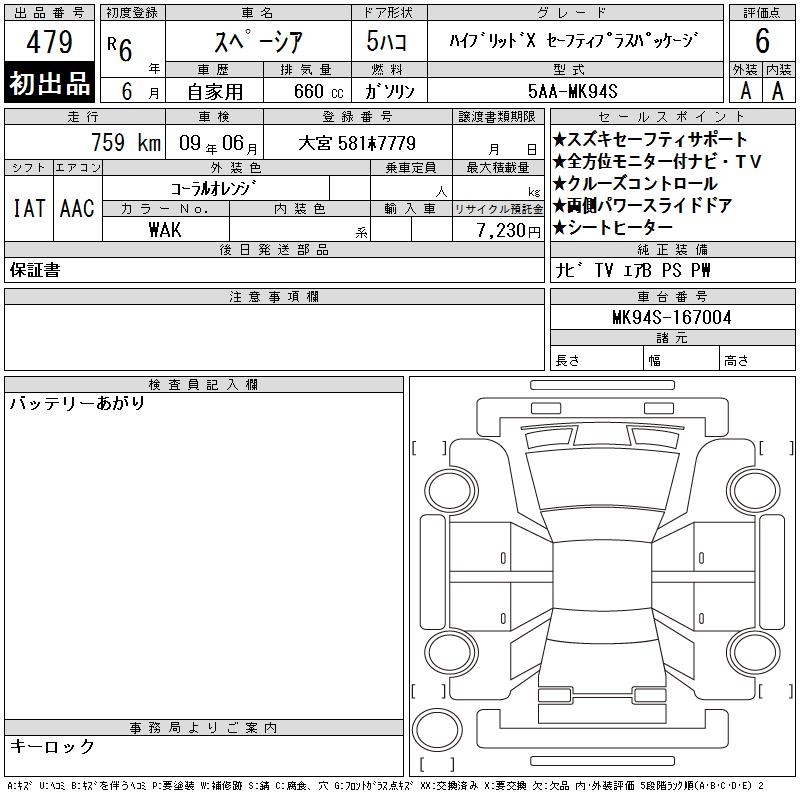
Task: Click the door shape value 5ハコ
Action: (386, 41)
